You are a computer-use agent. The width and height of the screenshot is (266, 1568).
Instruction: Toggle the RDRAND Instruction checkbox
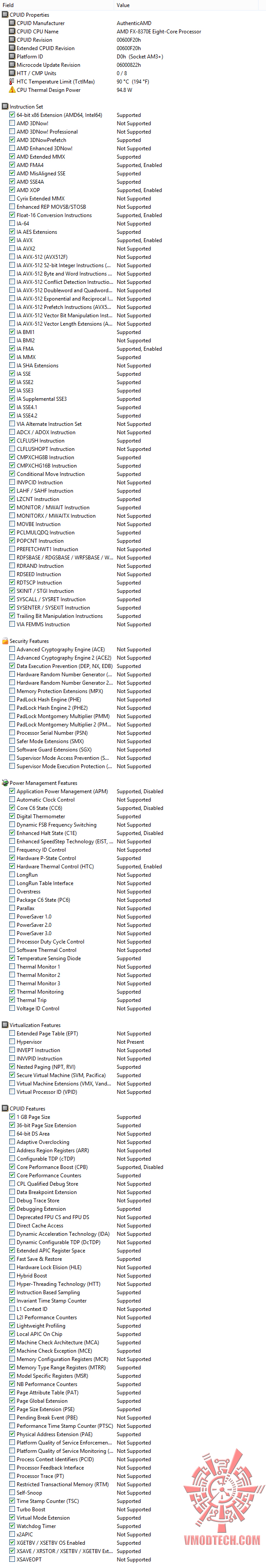click(x=12, y=566)
